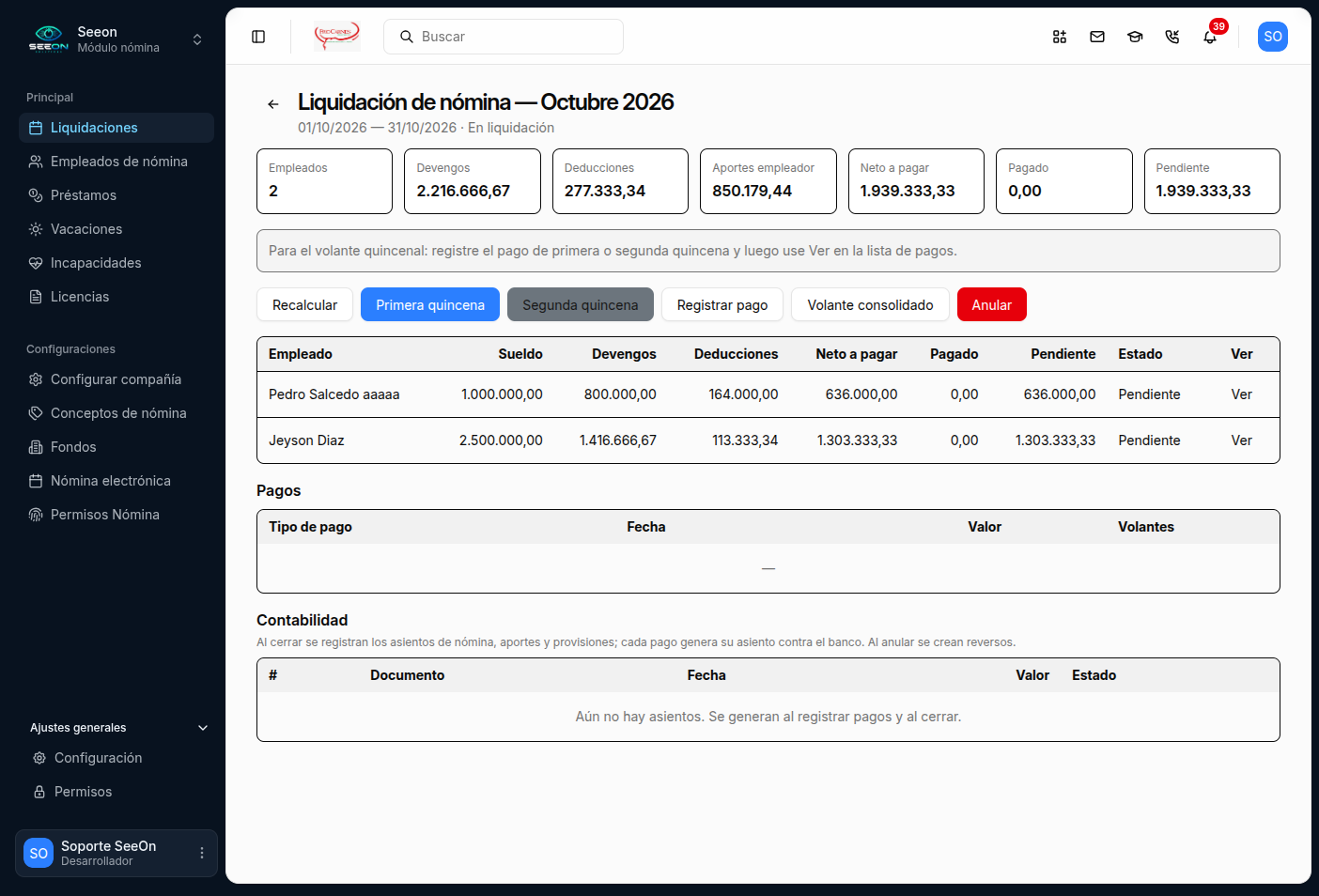Open the SO user avatar menu
The image size is (1319, 896).
pos(1273,37)
